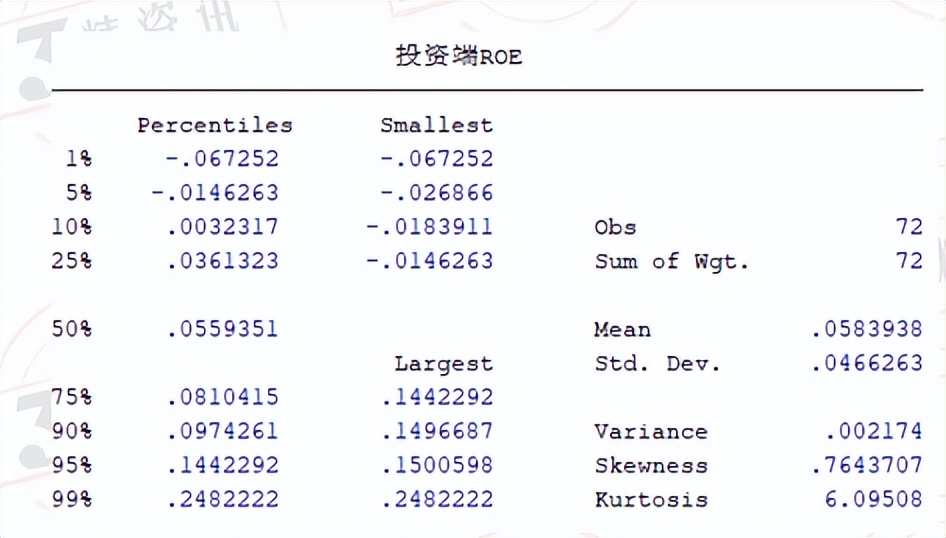Click the 95% row label

coord(72,465)
